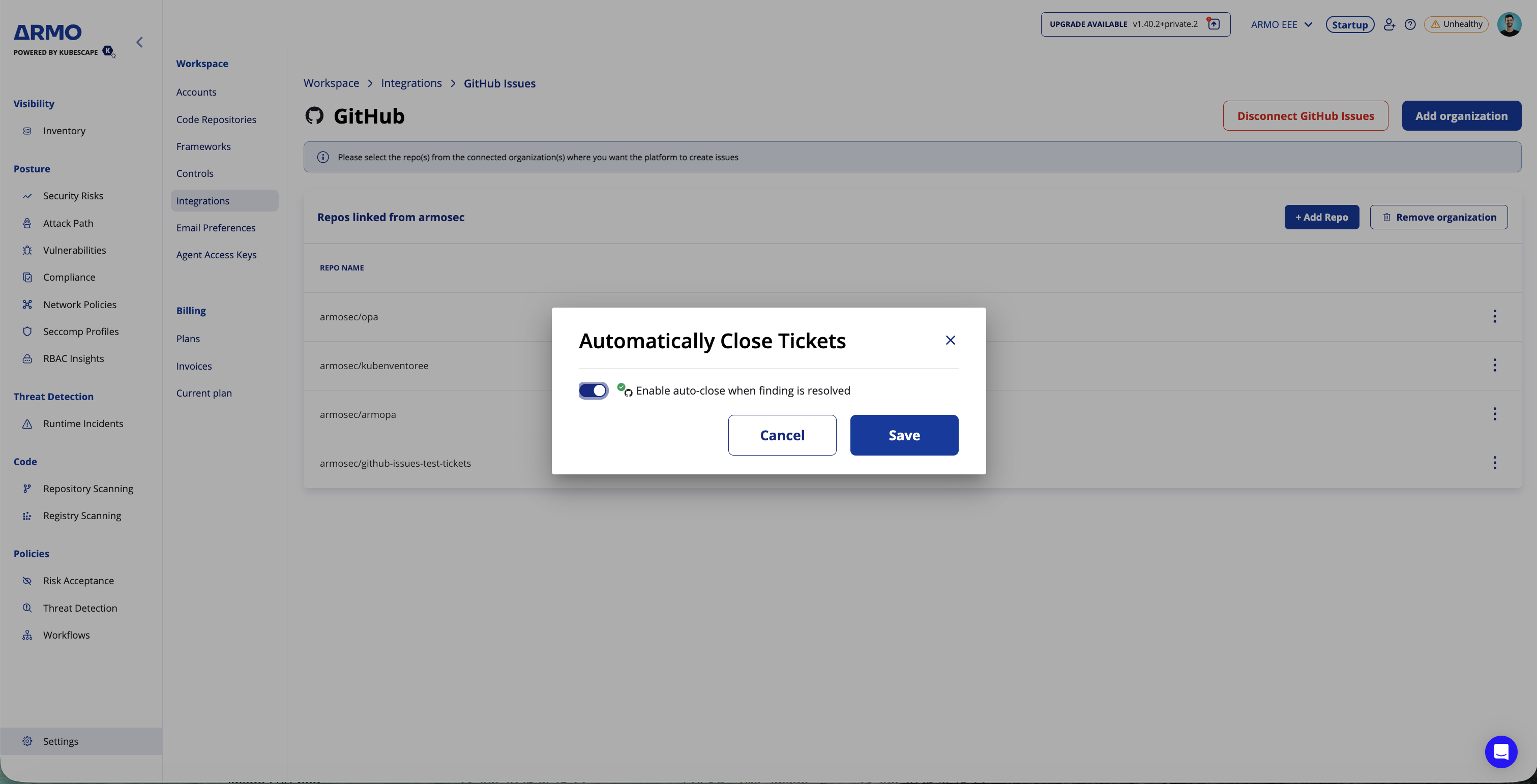Click the Network Policies icon
This screenshot has height=784, width=1537.
(x=27, y=304)
